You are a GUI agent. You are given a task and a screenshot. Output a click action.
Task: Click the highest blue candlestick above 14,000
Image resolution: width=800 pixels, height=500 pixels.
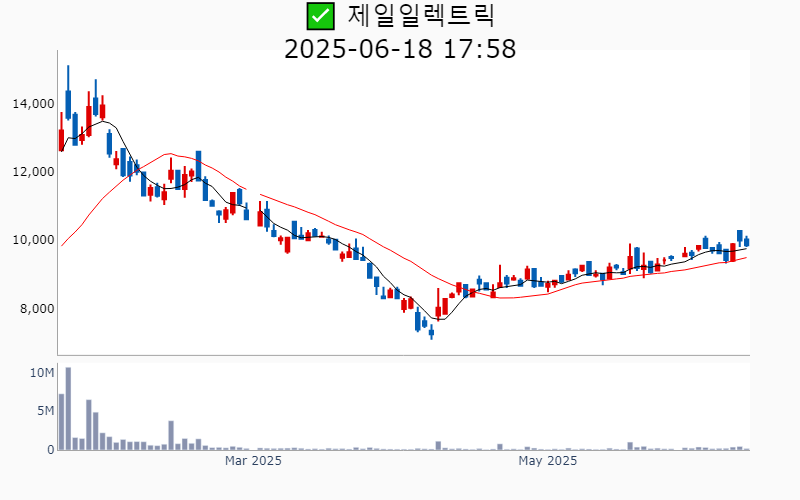68,93
